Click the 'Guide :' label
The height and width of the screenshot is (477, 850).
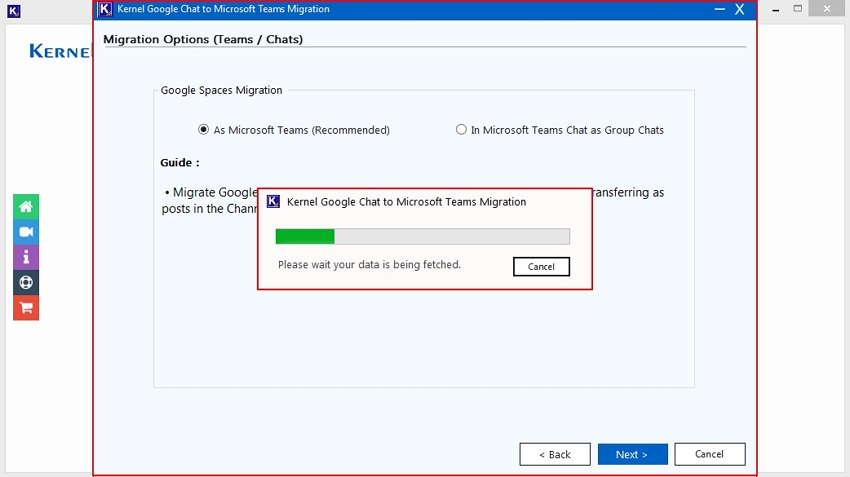[180, 163]
